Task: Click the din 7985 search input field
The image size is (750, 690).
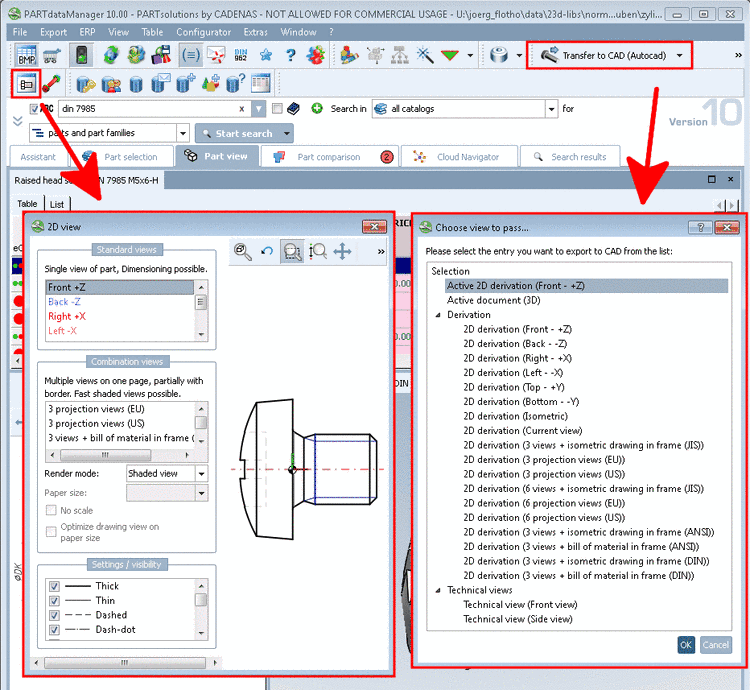Action: click(x=154, y=109)
